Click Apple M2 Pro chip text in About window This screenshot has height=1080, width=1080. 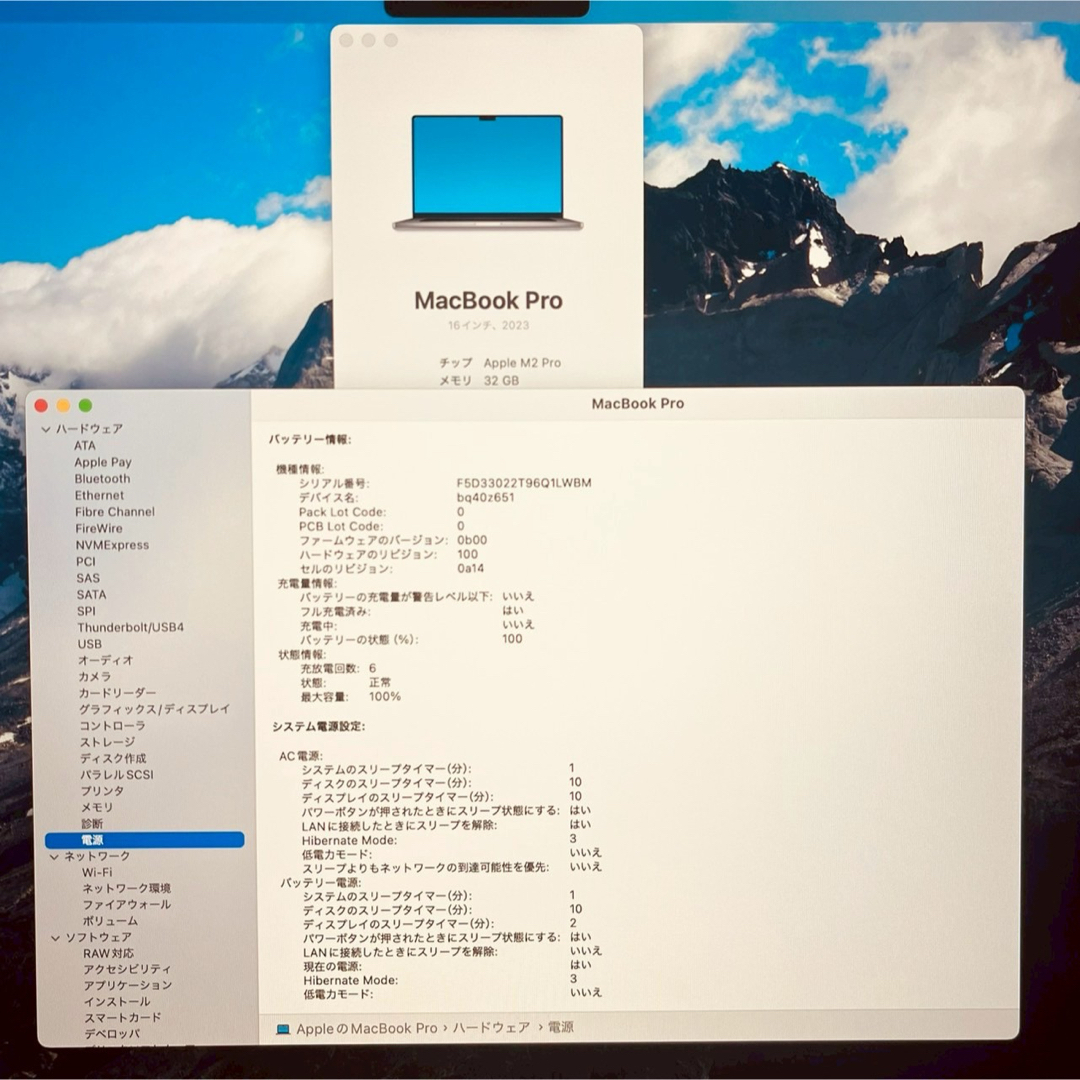tap(522, 363)
